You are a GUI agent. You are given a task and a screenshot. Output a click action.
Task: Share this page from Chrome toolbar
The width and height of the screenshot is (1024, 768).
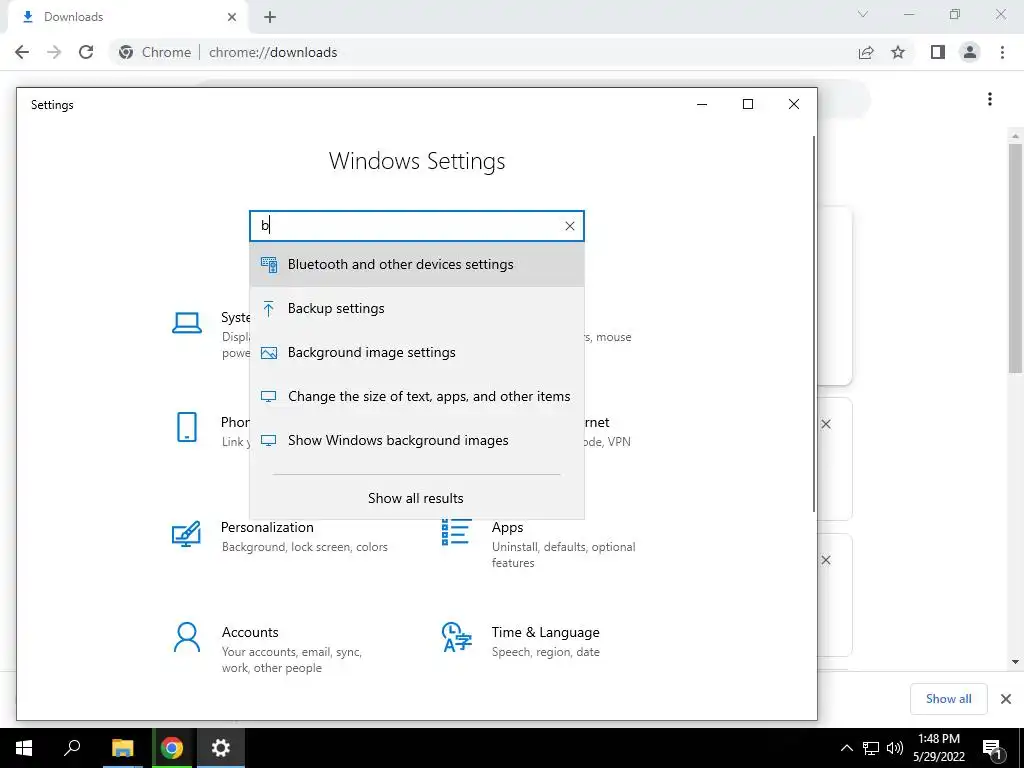(x=866, y=52)
